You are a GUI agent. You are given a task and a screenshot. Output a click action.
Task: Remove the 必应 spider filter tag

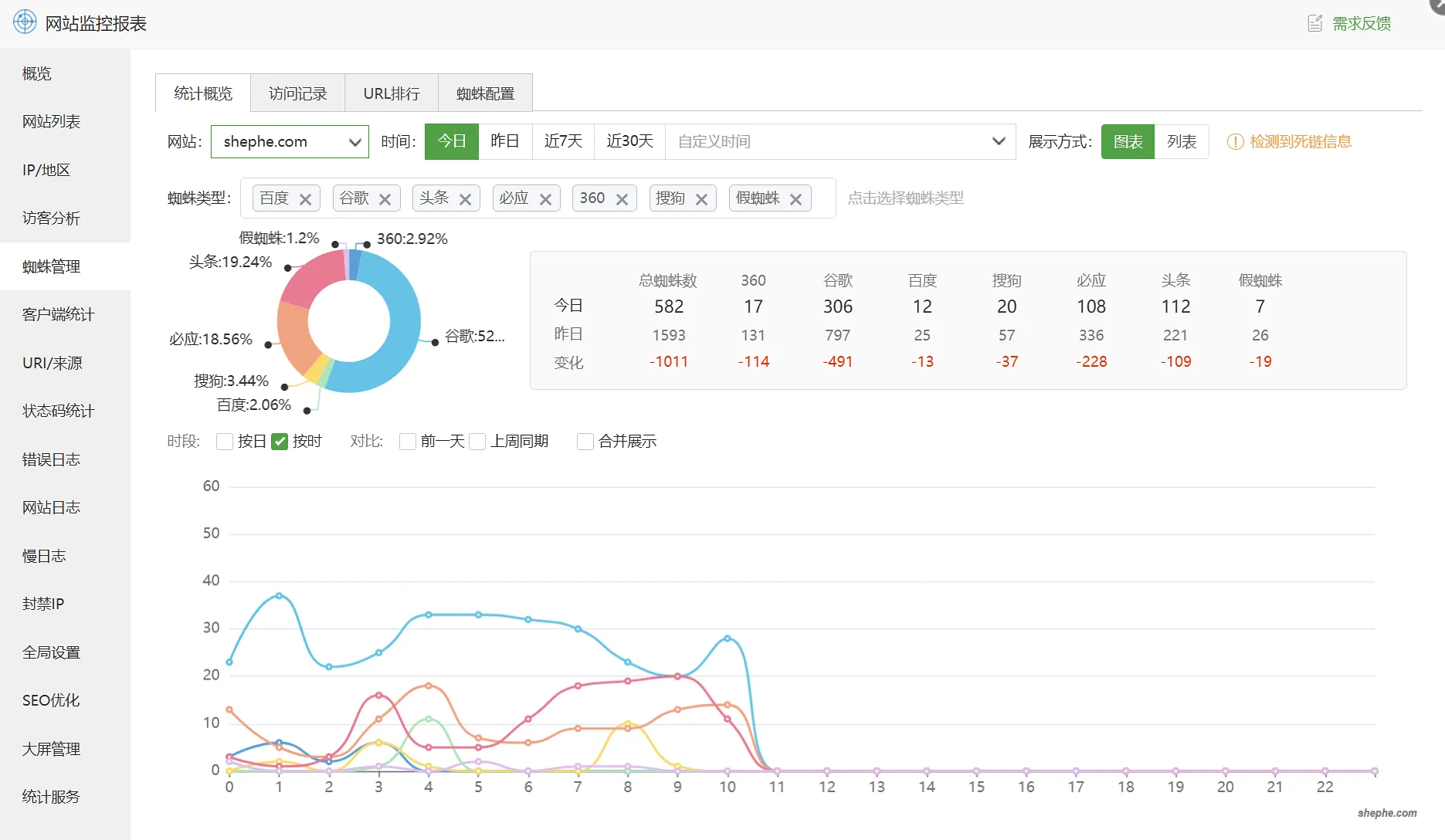pos(546,198)
